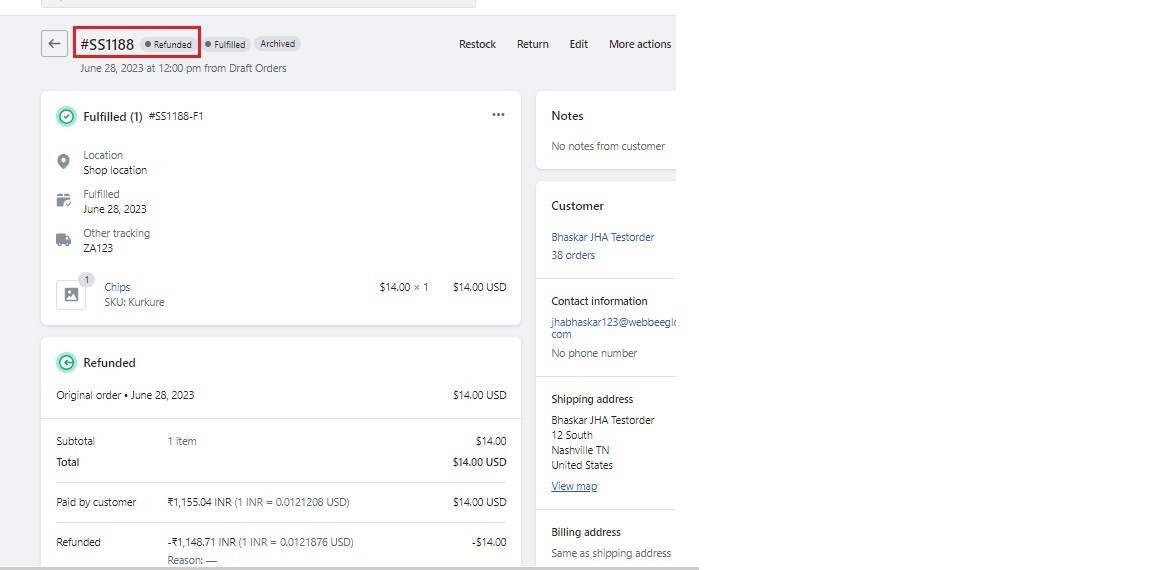This screenshot has height=570, width=1169.
Task: Select the order number #SS1188 heading
Action: pos(107,45)
